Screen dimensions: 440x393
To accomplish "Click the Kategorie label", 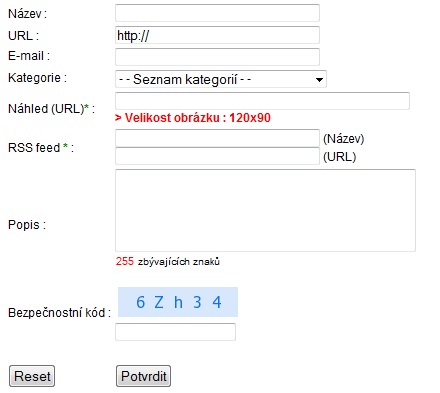I will coord(37,78).
